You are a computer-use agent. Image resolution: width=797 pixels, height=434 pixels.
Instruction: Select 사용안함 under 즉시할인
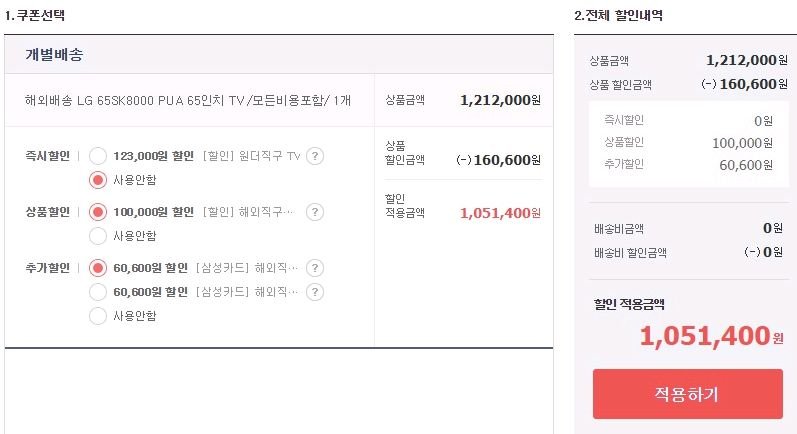(x=98, y=180)
